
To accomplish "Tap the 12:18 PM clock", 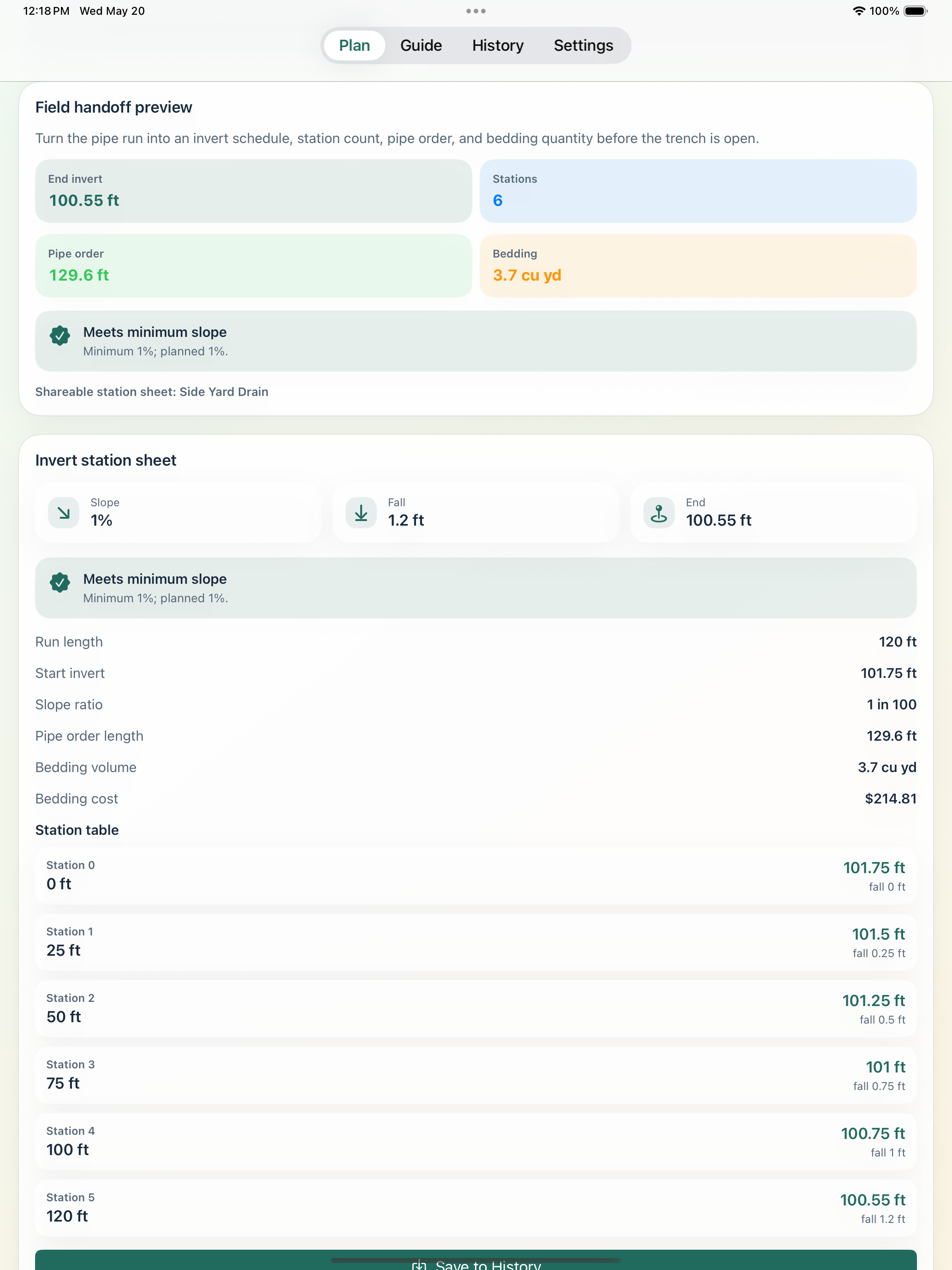I will click(x=46, y=11).
